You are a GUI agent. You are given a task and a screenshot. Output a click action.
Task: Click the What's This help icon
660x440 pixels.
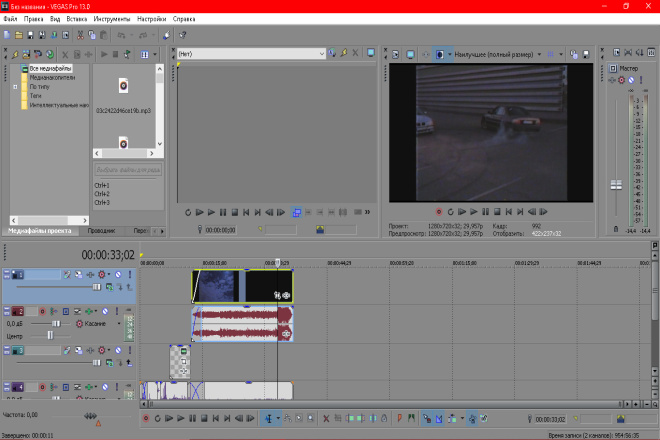click(182, 35)
